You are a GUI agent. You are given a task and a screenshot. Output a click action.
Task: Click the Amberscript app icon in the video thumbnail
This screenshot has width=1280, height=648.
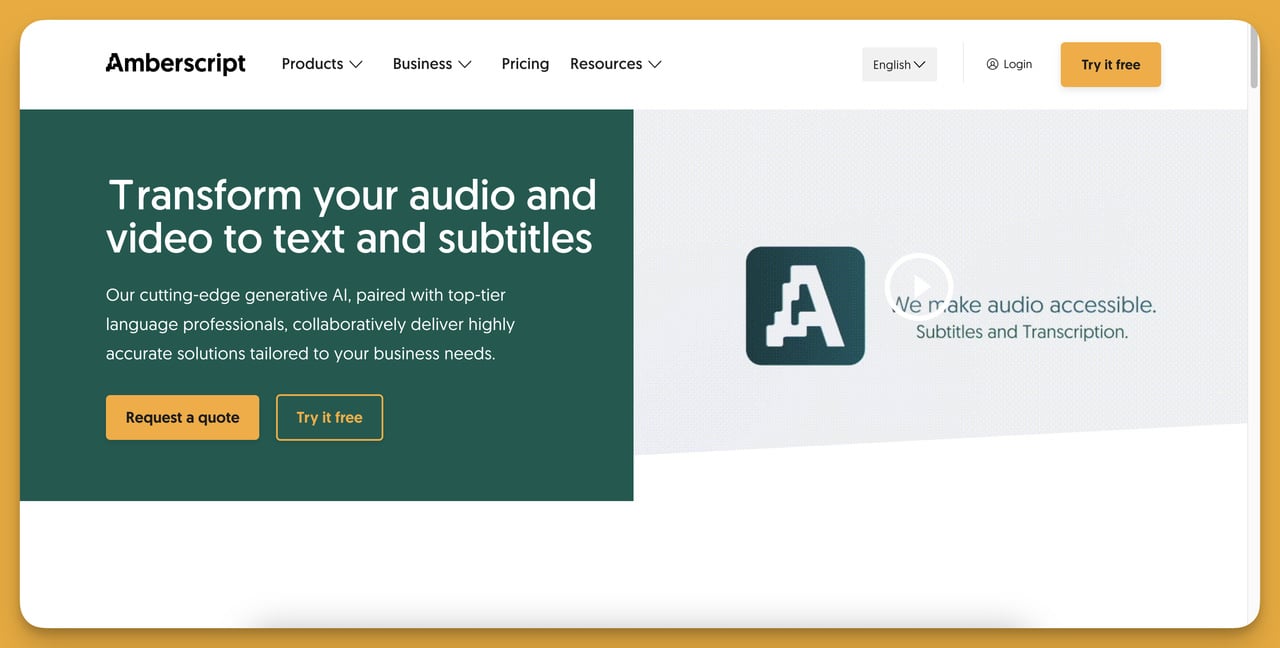[x=804, y=305]
